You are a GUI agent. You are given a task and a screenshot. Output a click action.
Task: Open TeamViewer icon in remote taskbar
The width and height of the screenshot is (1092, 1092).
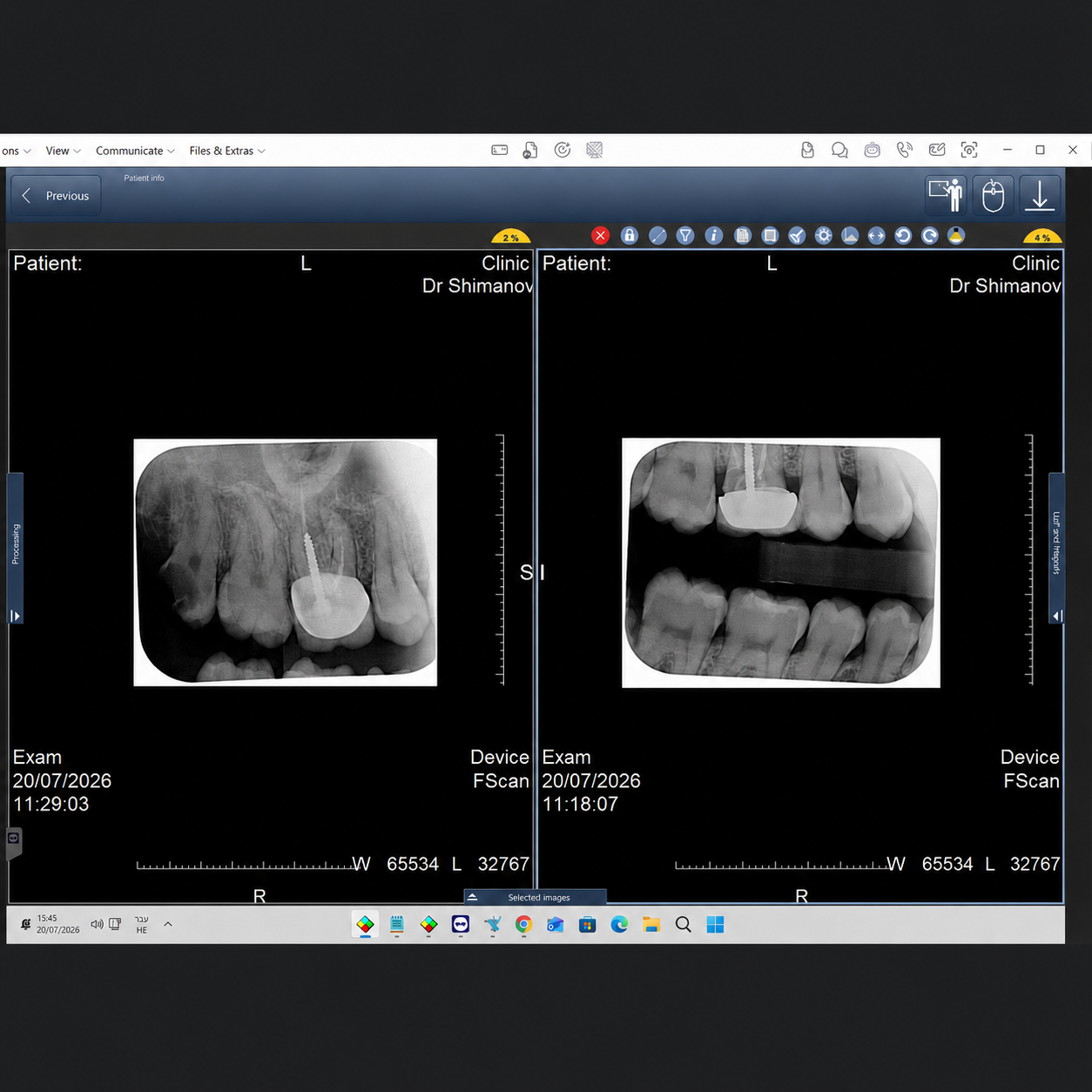tap(461, 925)
